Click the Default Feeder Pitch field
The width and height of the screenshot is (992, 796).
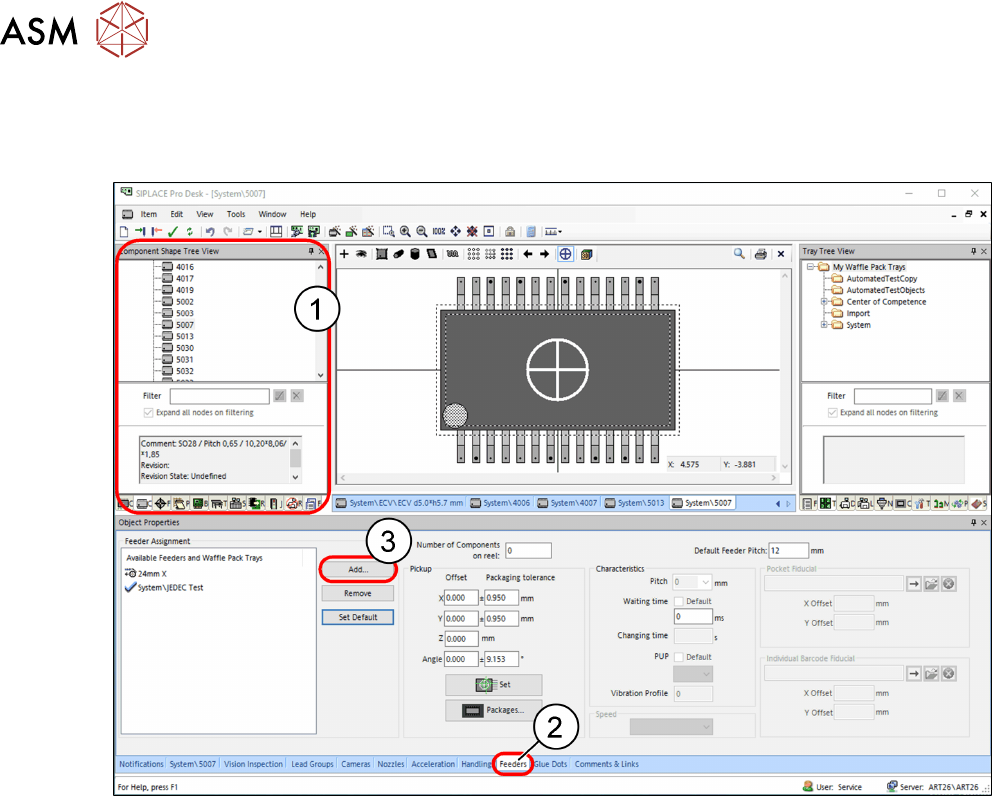pos(788,550)
